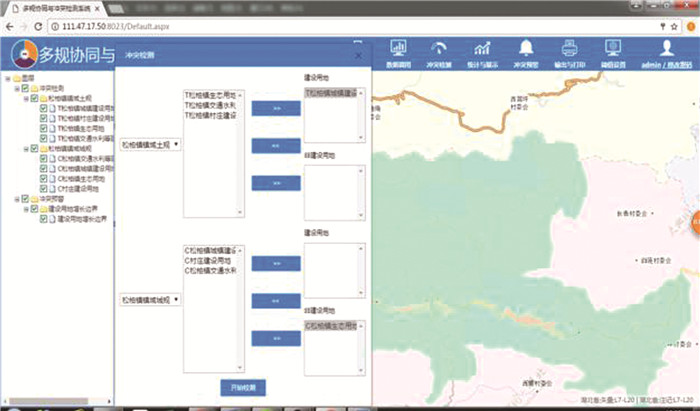Open the 冲突检测 gauge icon
This screenshot has height=411, width=700.
[438, 49]
